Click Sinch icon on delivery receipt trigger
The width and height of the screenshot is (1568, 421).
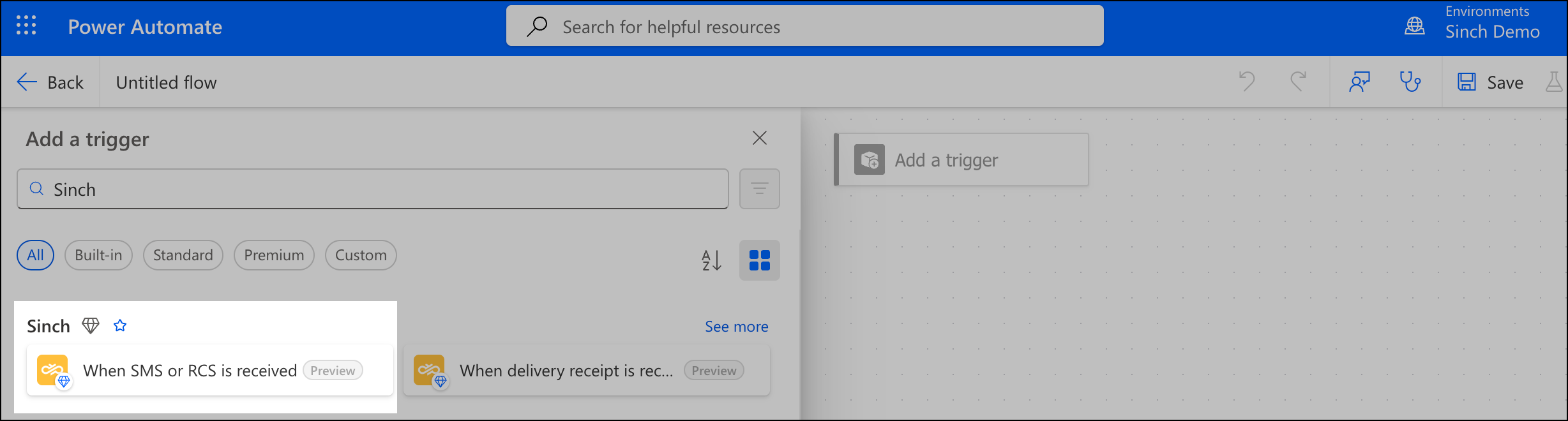coord(430,371)
